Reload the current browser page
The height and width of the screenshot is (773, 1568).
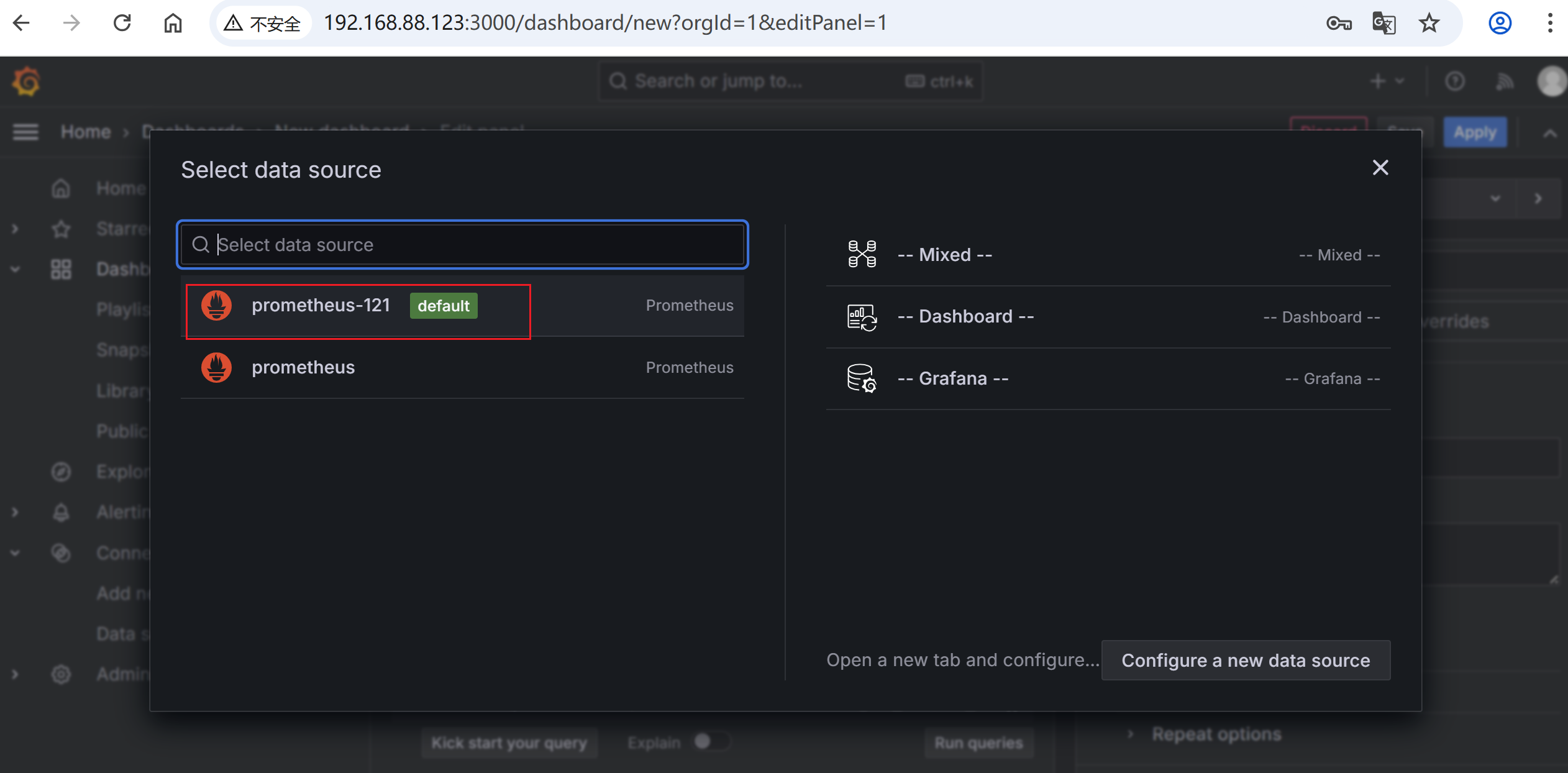tap(122, 23)
